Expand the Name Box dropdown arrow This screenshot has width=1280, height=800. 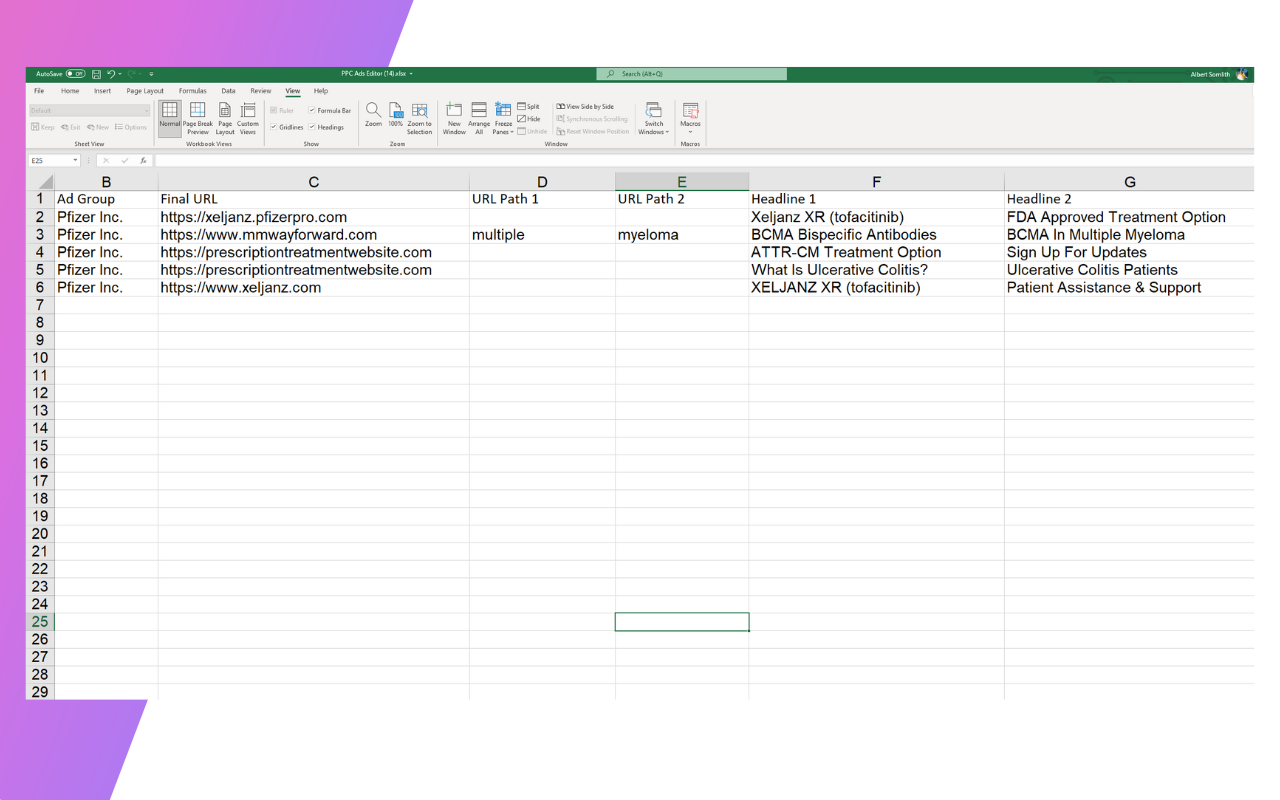75,160
